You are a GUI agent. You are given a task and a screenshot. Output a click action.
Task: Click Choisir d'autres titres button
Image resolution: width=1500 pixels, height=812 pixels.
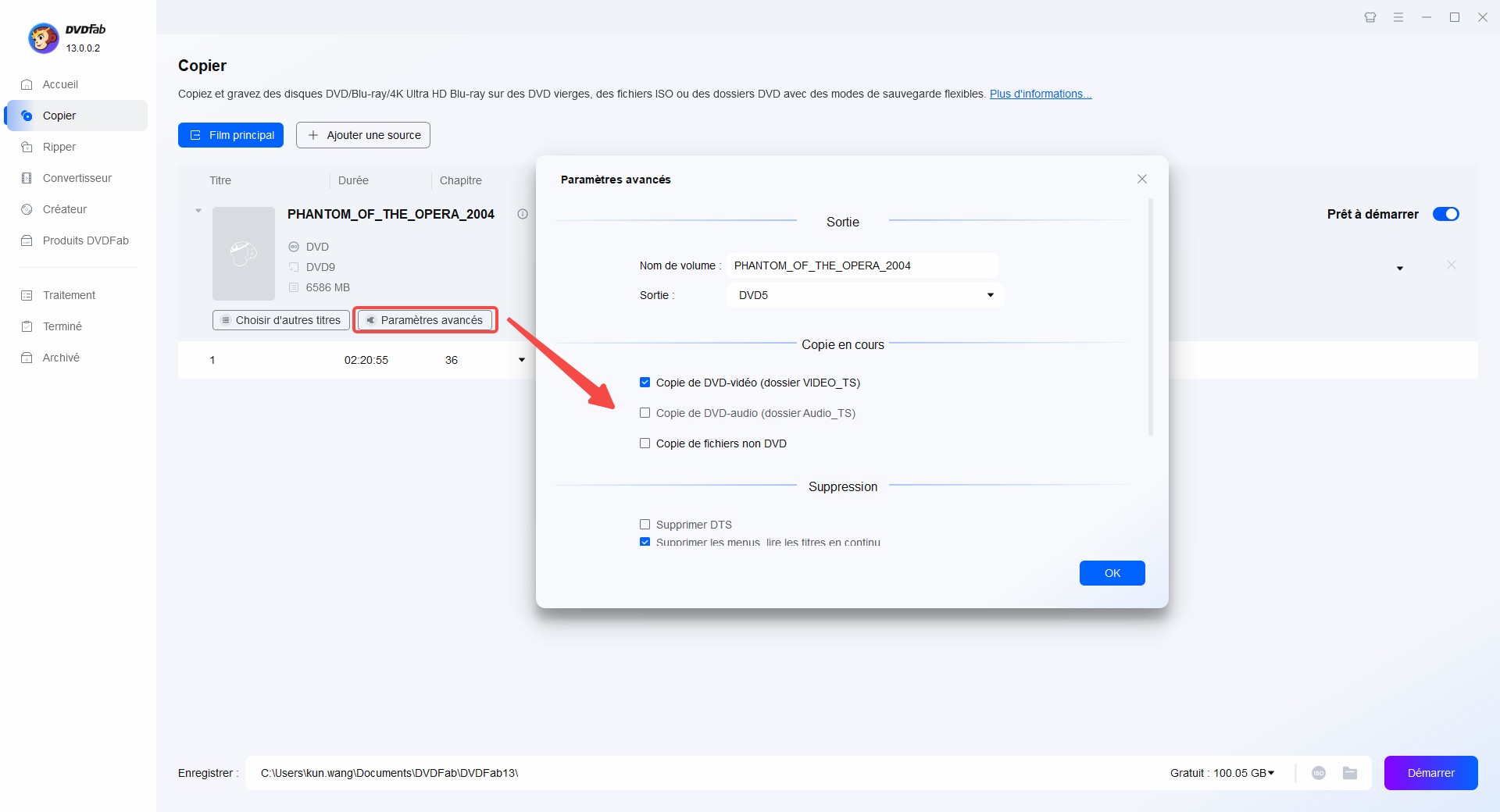coord(281,320)
